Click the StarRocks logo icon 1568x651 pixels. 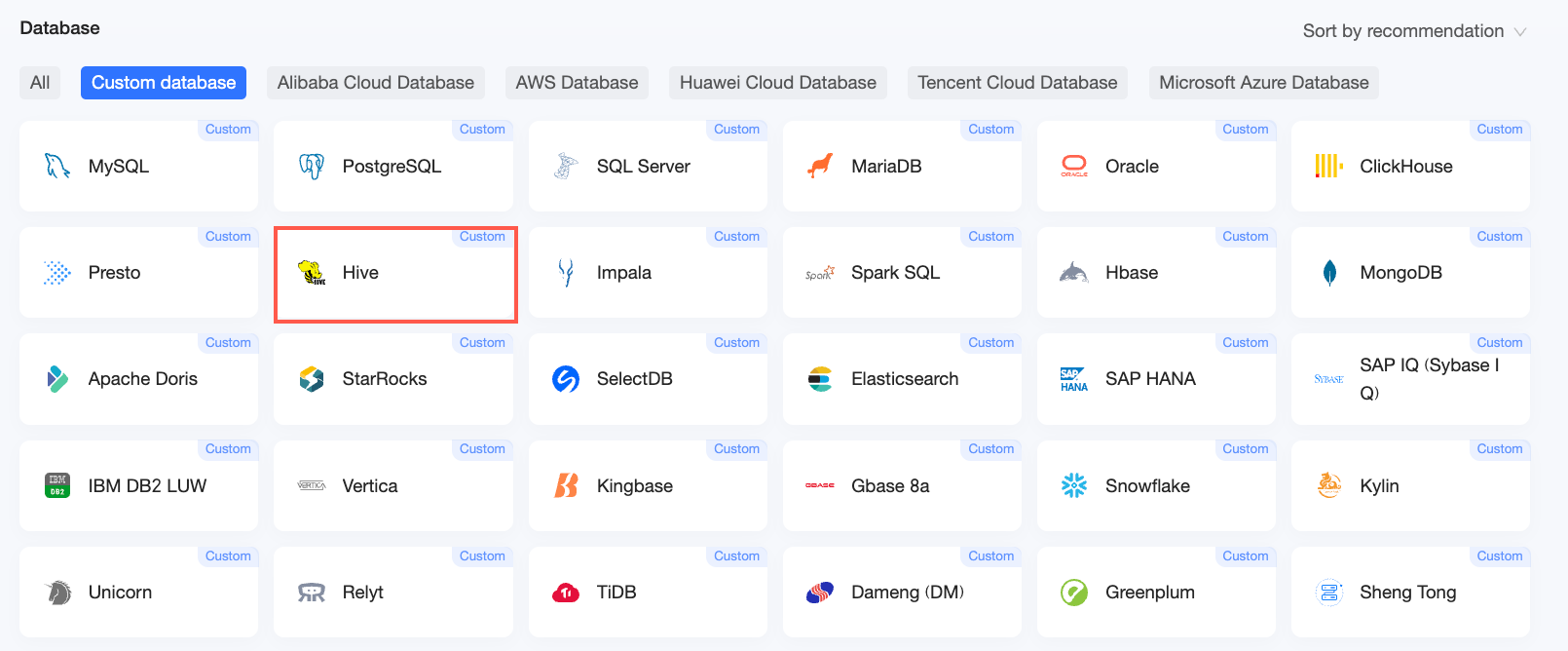pyautogui.click(x=312, y=379)
